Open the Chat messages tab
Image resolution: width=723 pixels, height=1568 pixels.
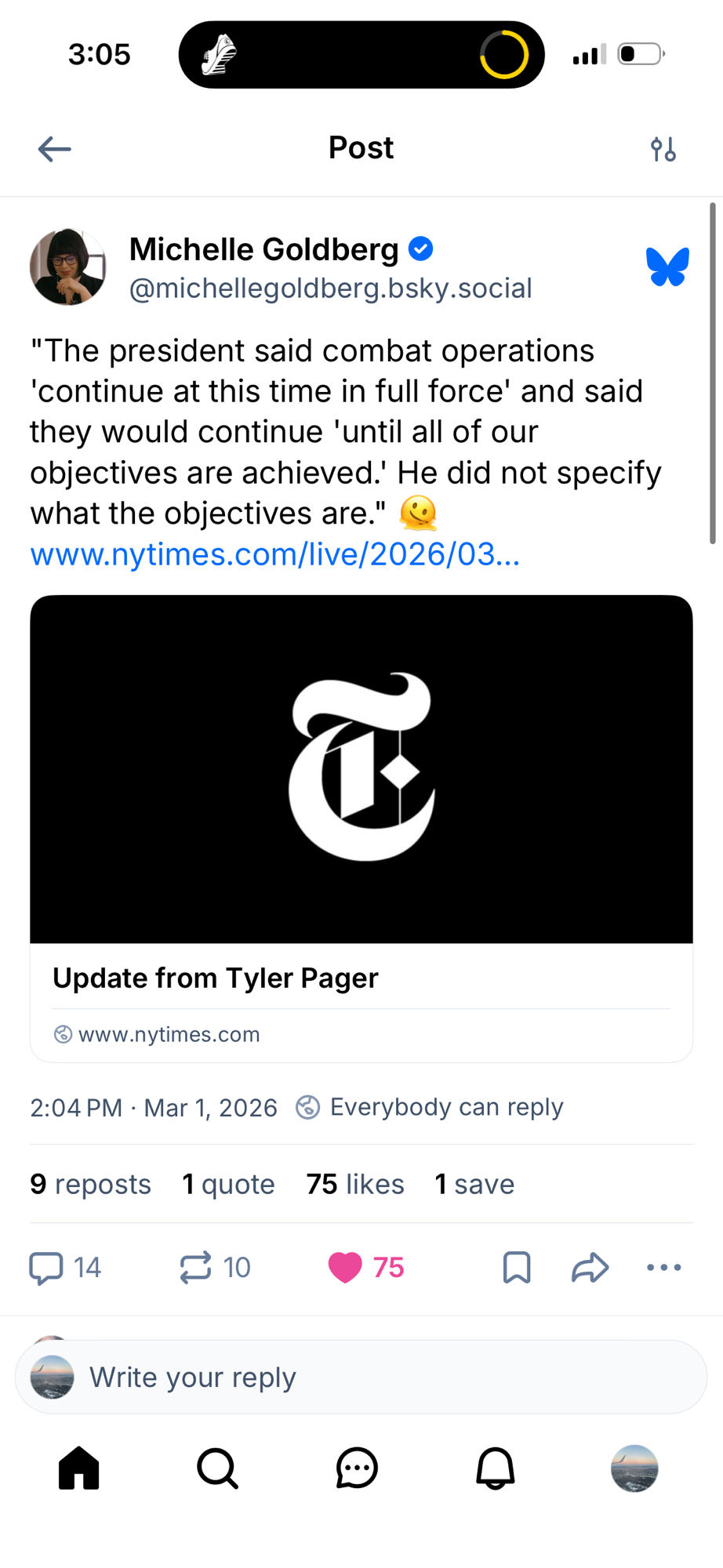point(357,1468)
